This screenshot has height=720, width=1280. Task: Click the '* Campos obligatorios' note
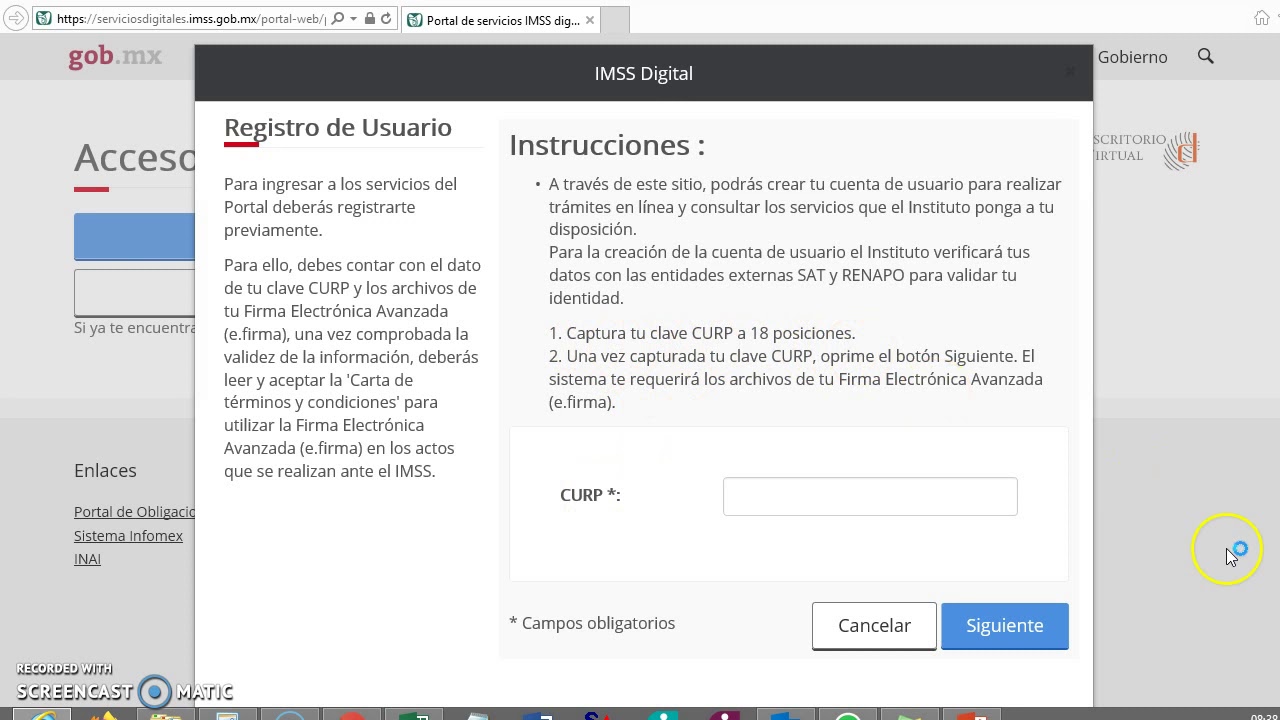(592, 623)
